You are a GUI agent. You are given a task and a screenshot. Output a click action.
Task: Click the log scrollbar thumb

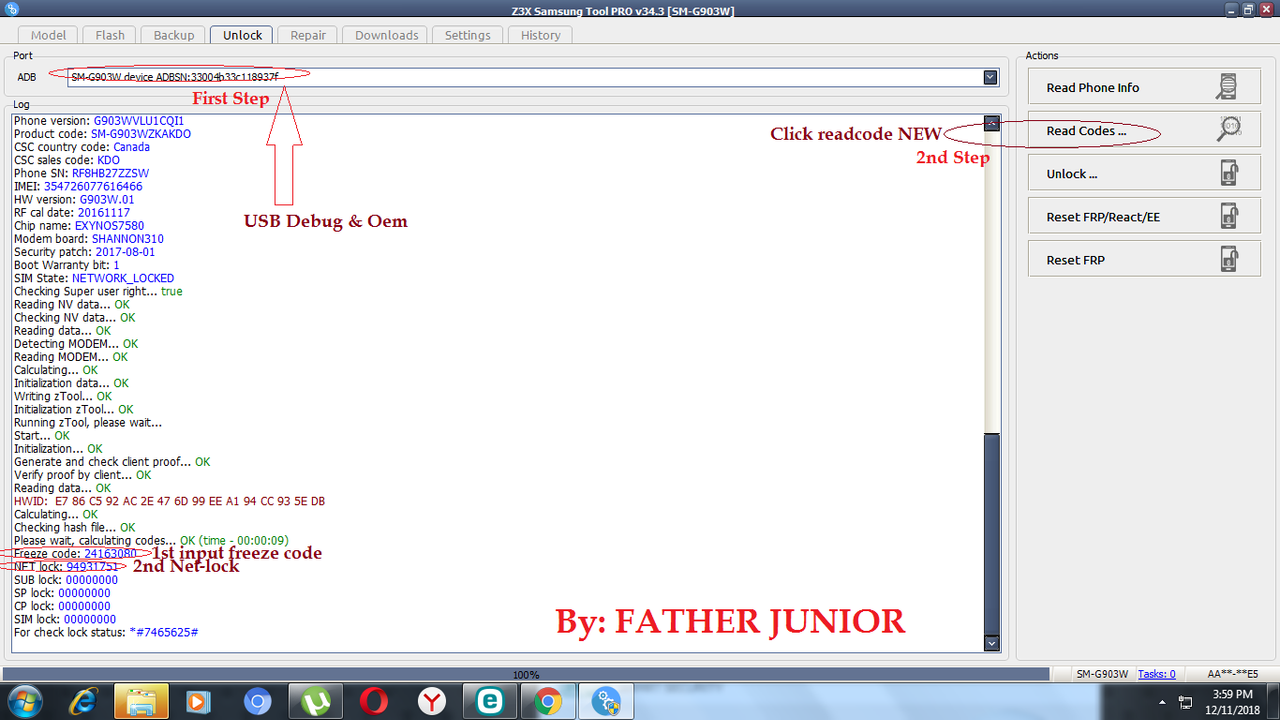(x=991, y=534)
